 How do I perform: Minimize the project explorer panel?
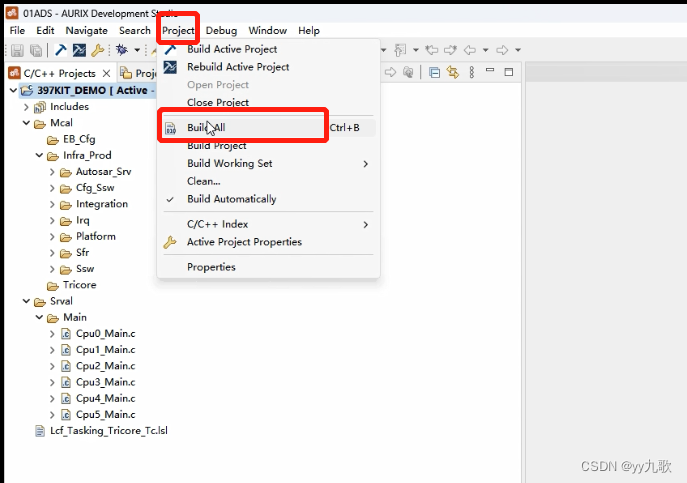[490, 72]
